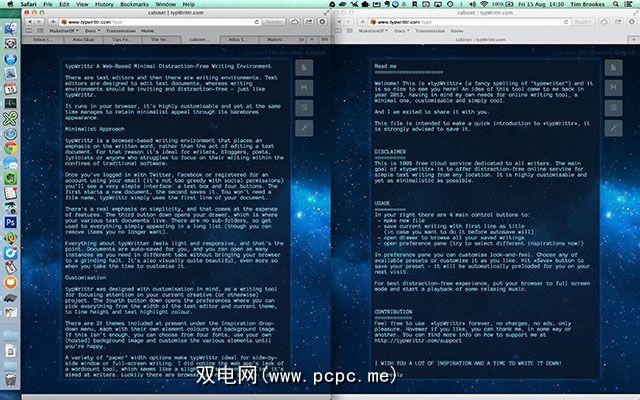The width and height of the screenshot is (640, 400).
Task: Show bookmarks sidebar in left Safari window
Action: (x=29, y=31)
